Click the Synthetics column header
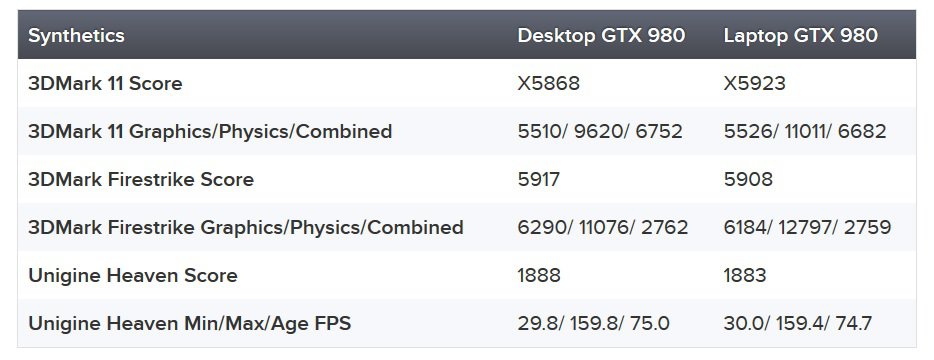This screenshot has width=934, height=360. point(76,35)
